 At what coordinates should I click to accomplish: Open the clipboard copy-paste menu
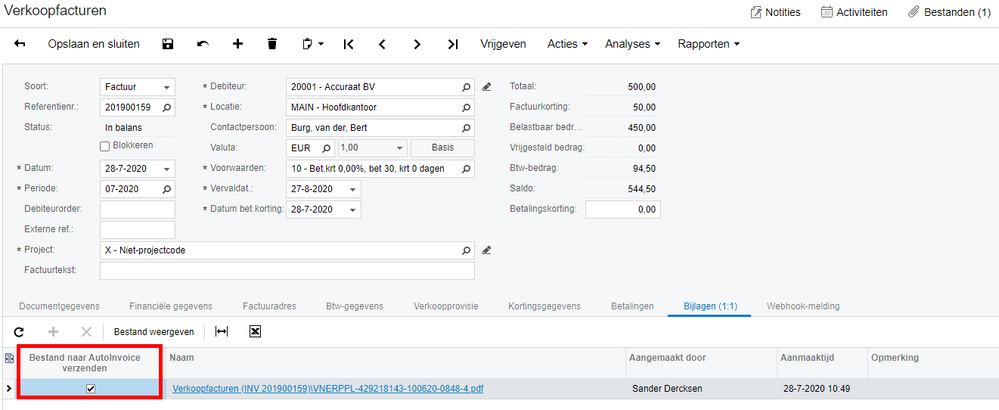pyautogui.click(x=312, y=44)
